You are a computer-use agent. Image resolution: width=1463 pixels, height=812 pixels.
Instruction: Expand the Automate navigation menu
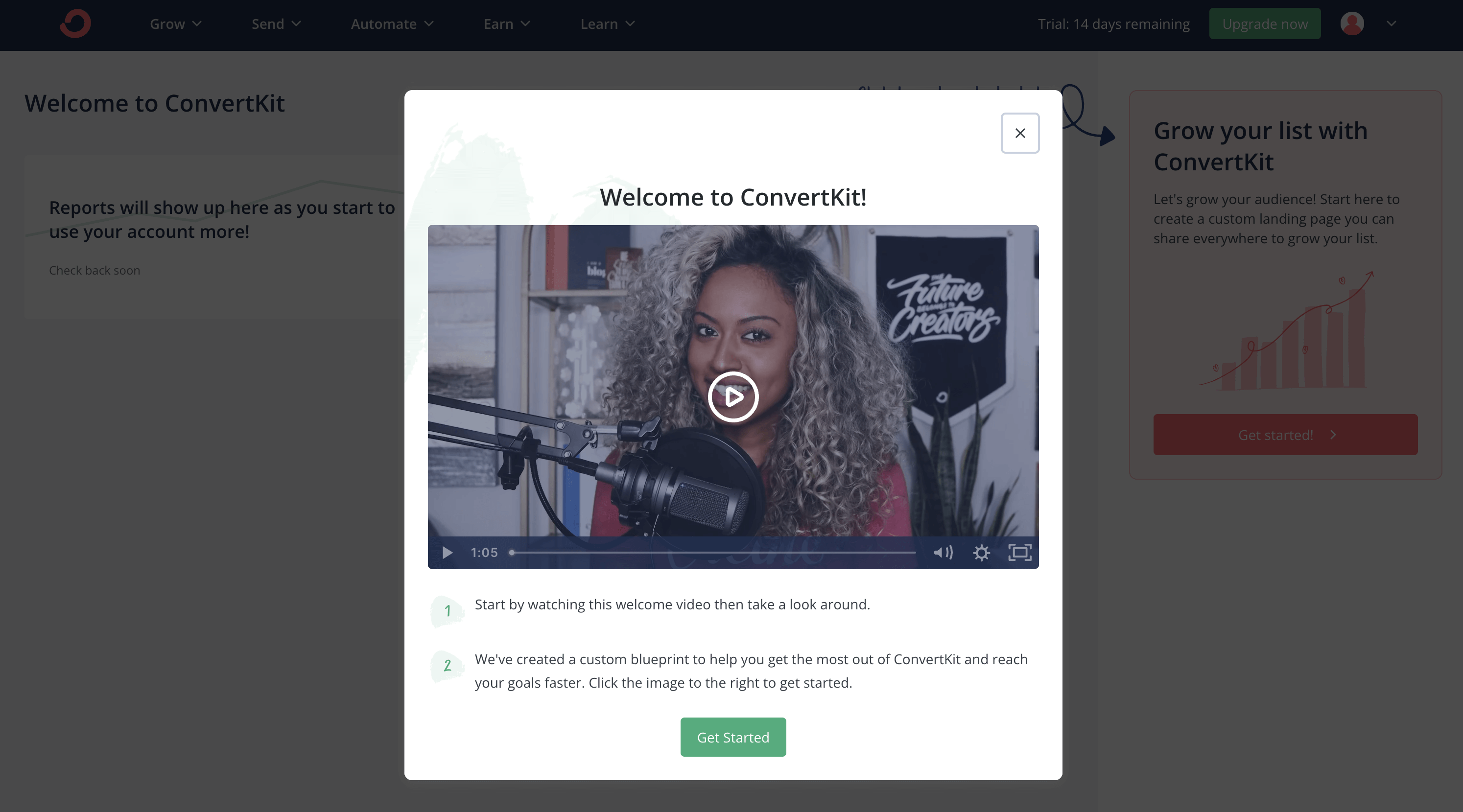[393, 23]
